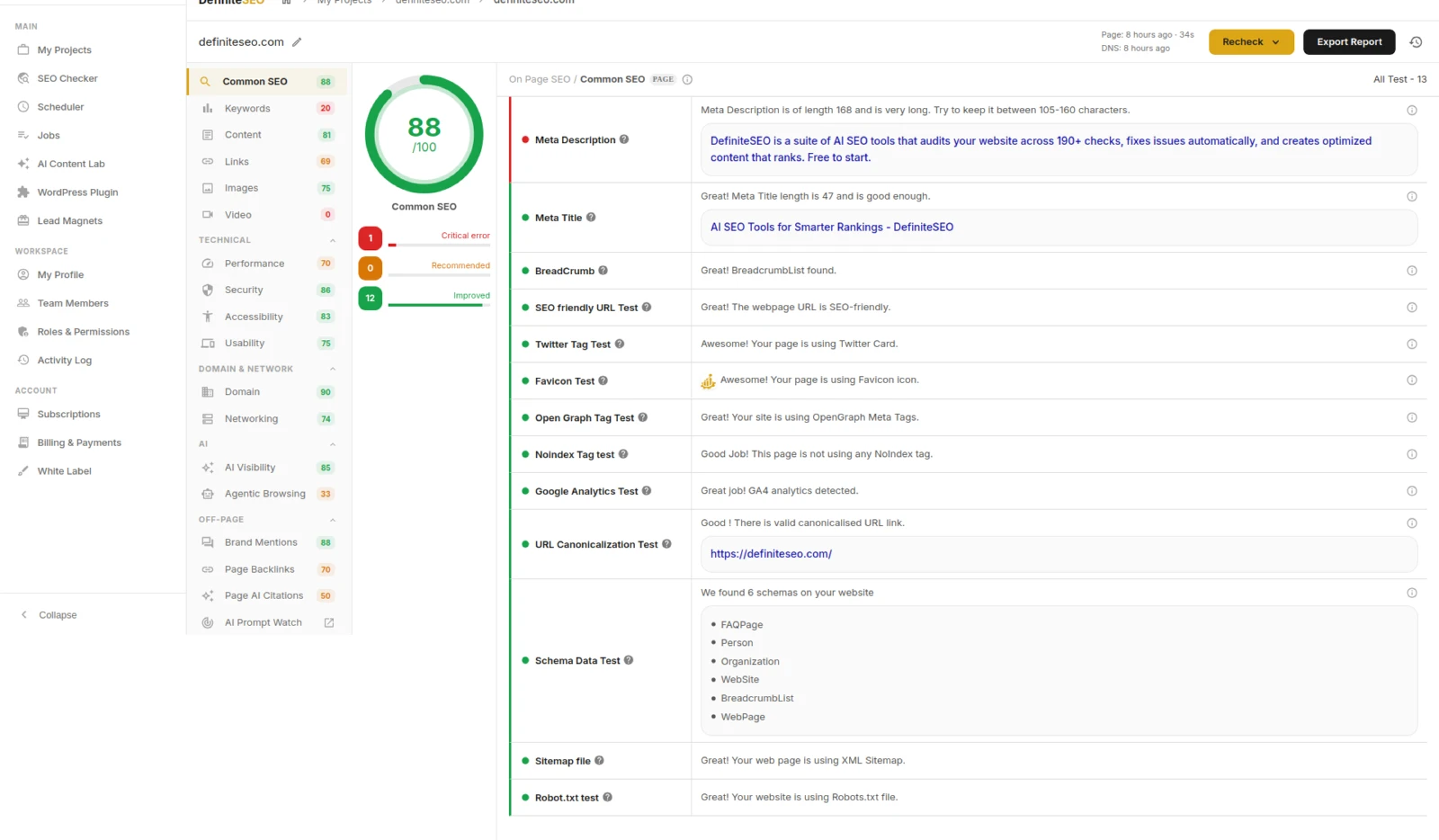View the Performance category
1439x840 pixels.
tap(268, 264)
